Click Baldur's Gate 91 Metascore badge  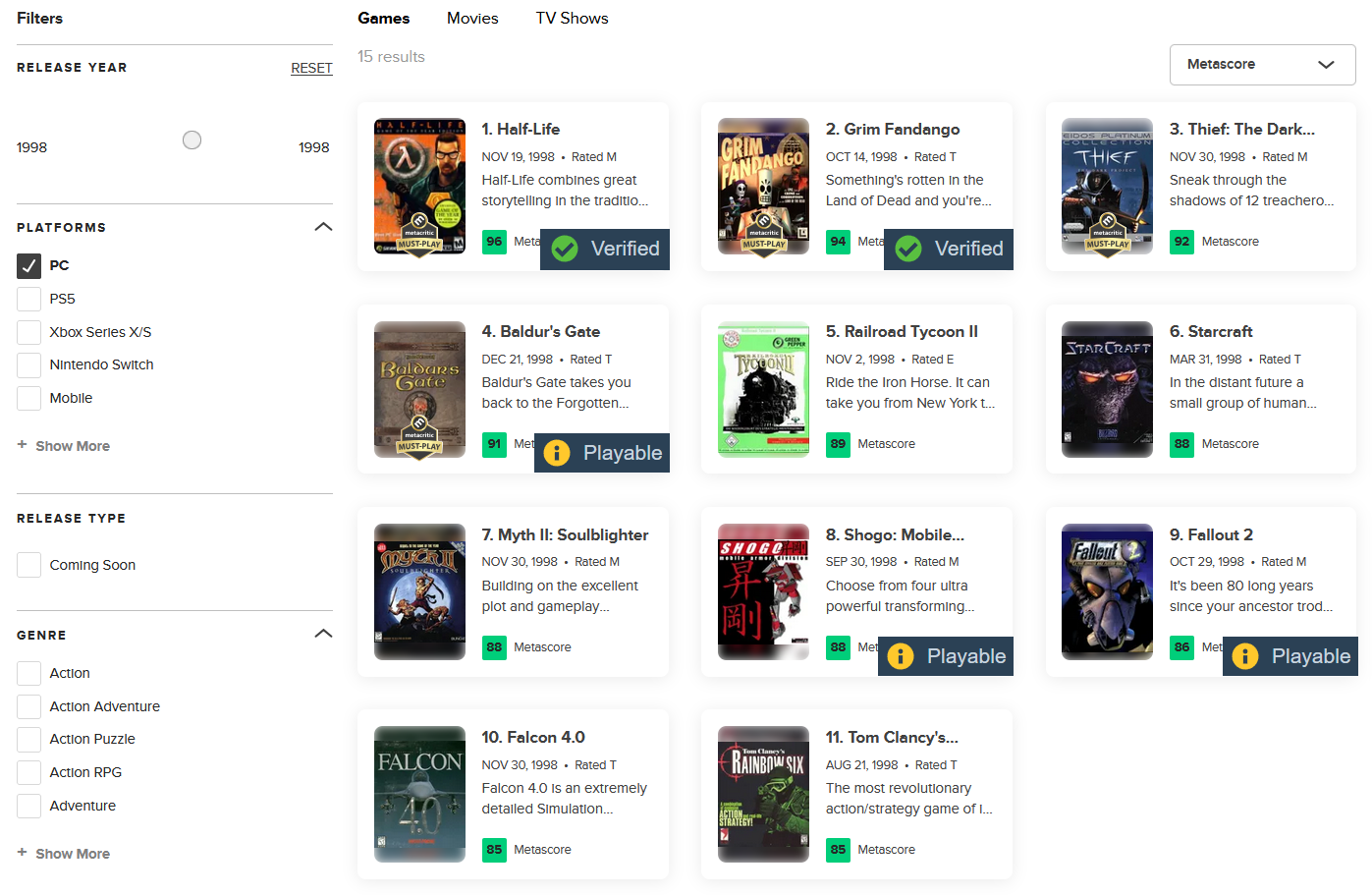click(x=494, y=444)
